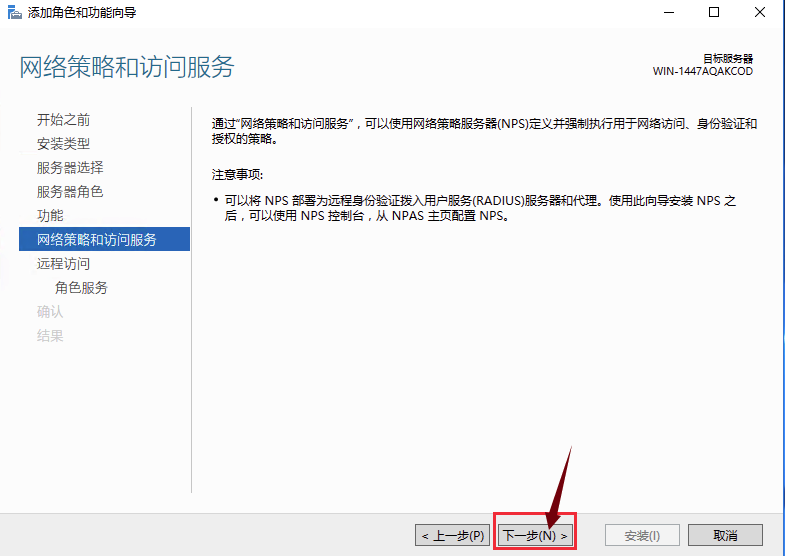Switch to the 功能 step
785x556 pixels.
[50, 216]
